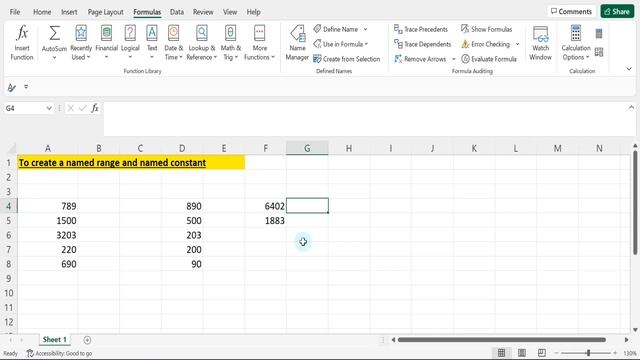The image size is (640, 360).
Task: Expand the Name Box dropdown arrow
Action: click(49, 108)
